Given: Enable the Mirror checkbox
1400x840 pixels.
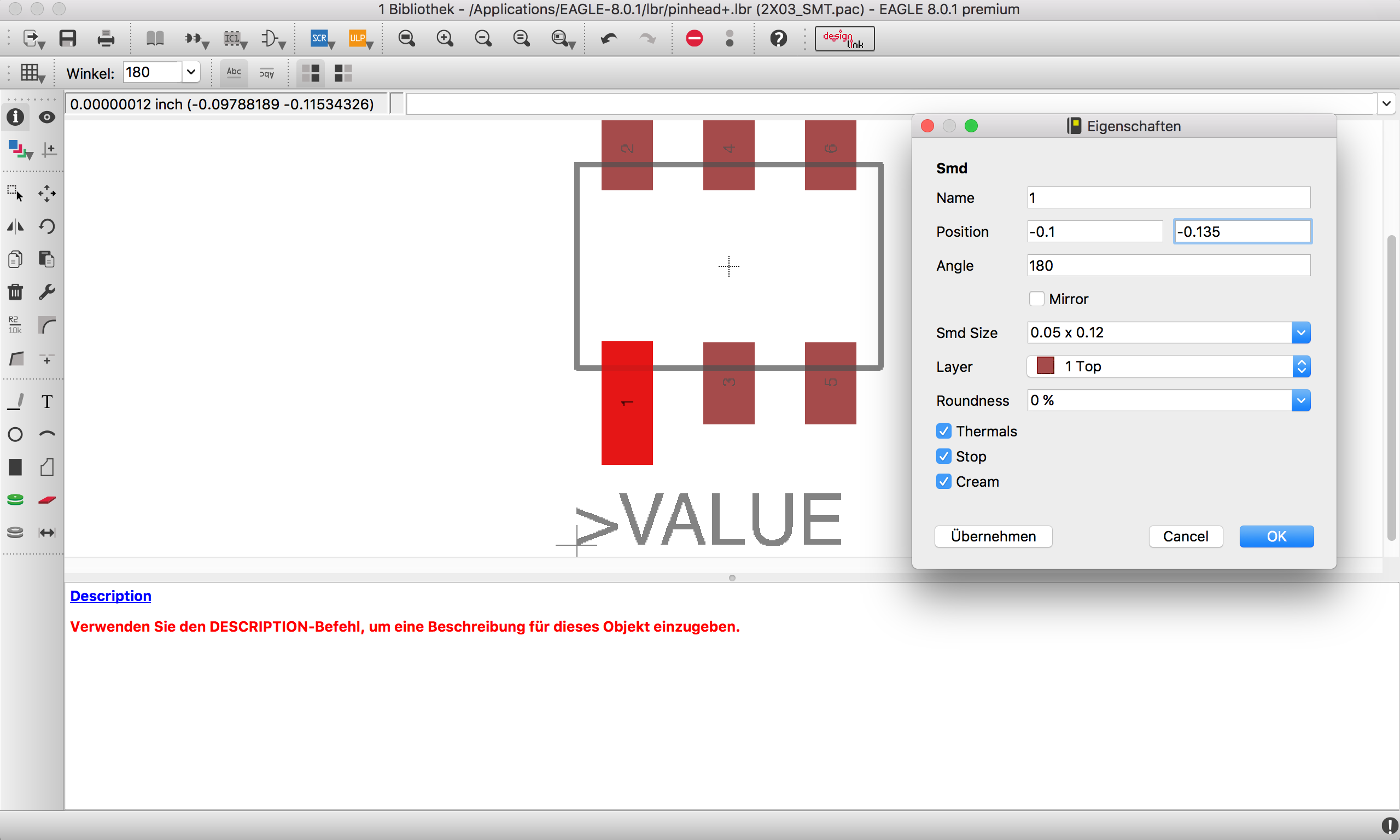Looking at the screenshot, I should [x=1036, y=299].
